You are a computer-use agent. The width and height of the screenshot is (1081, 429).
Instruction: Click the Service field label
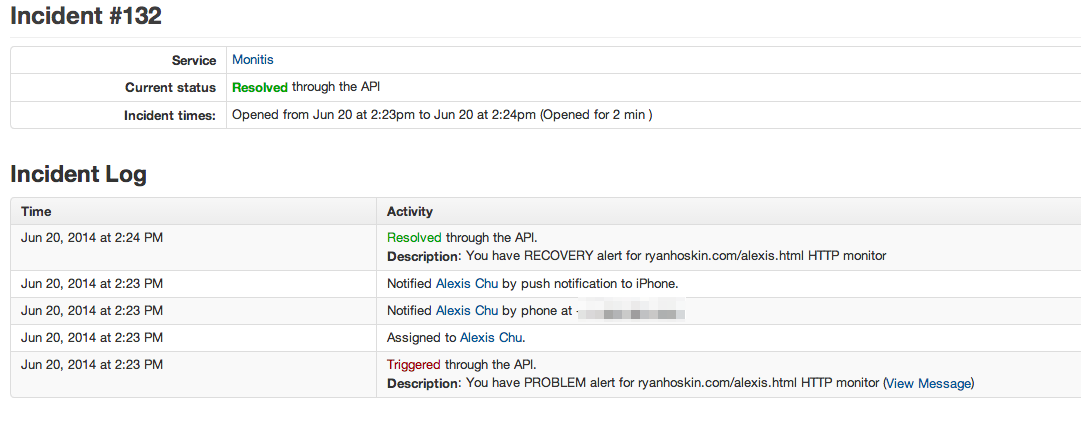pos(193,61)
